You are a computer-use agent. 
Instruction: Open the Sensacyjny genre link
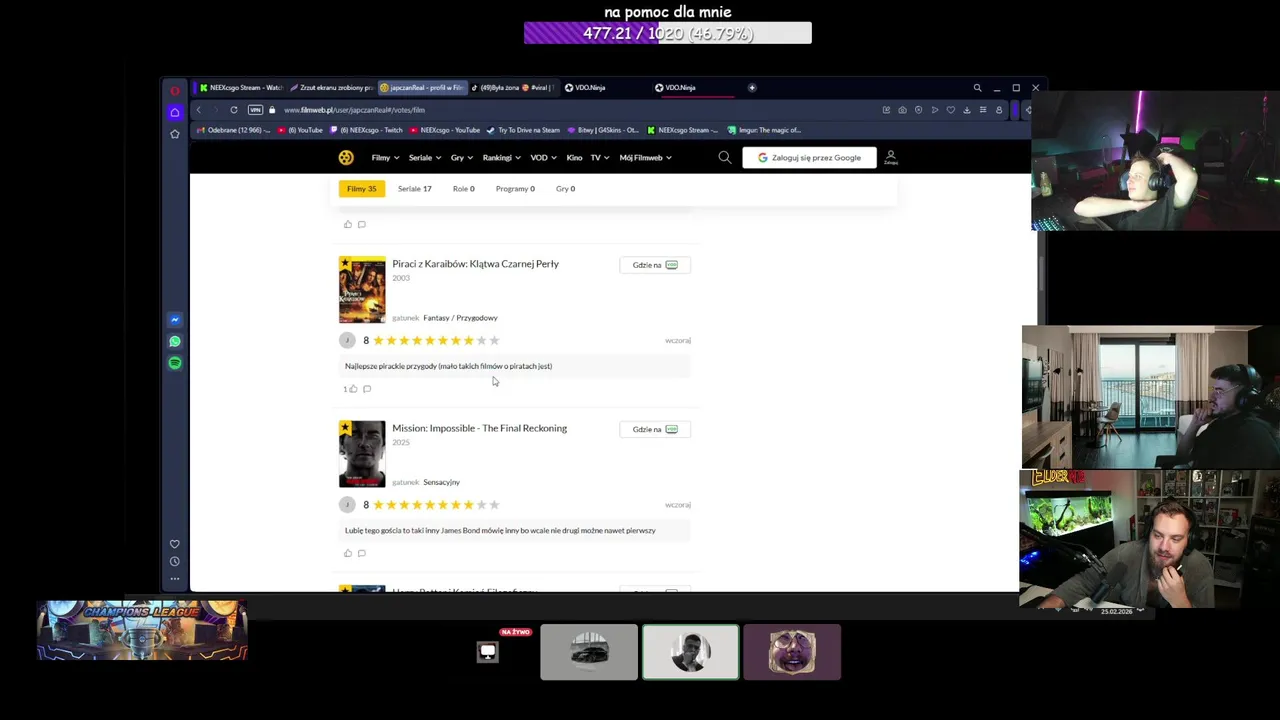pos(441,482)
